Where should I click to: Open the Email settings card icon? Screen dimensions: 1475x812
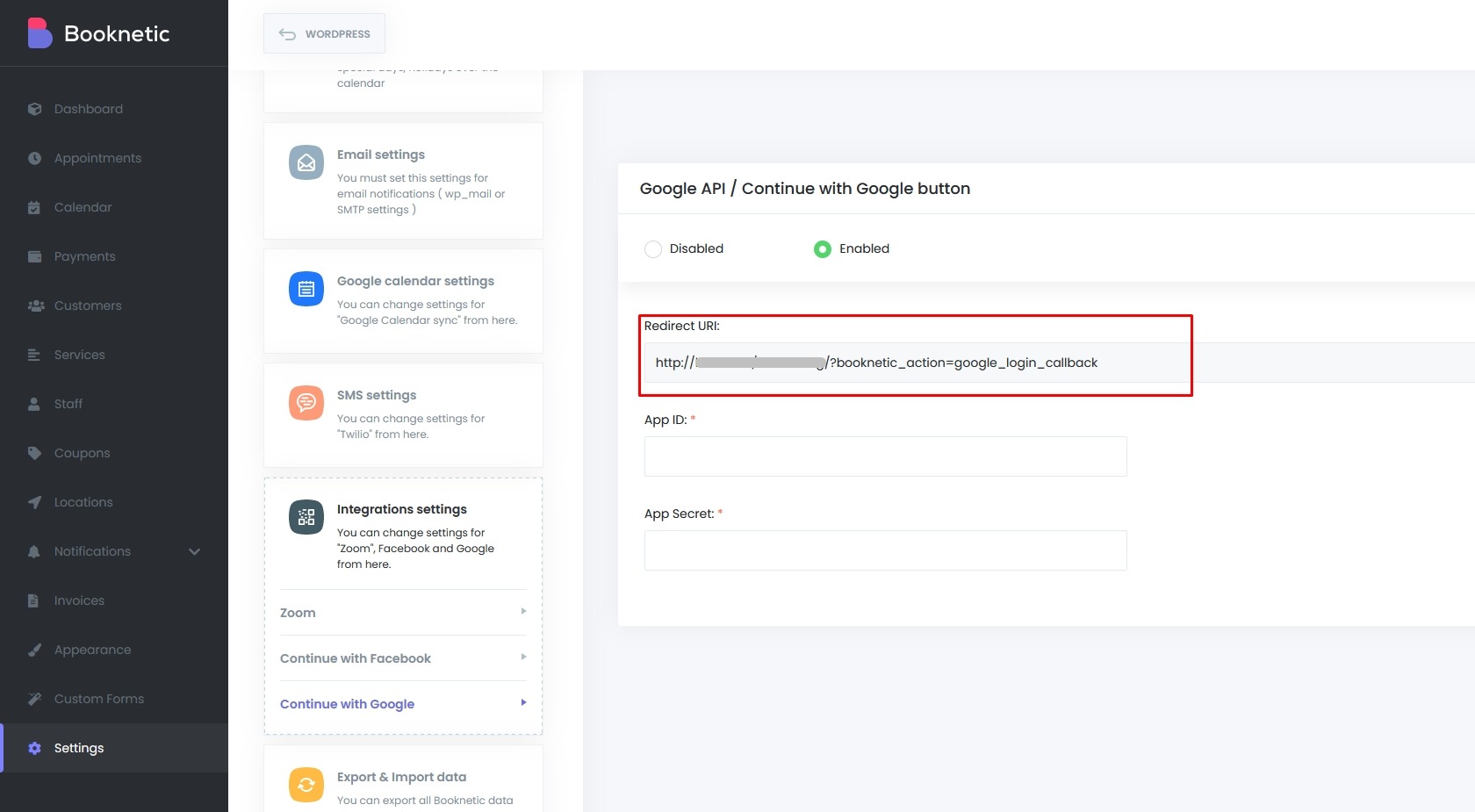(306, 162)
